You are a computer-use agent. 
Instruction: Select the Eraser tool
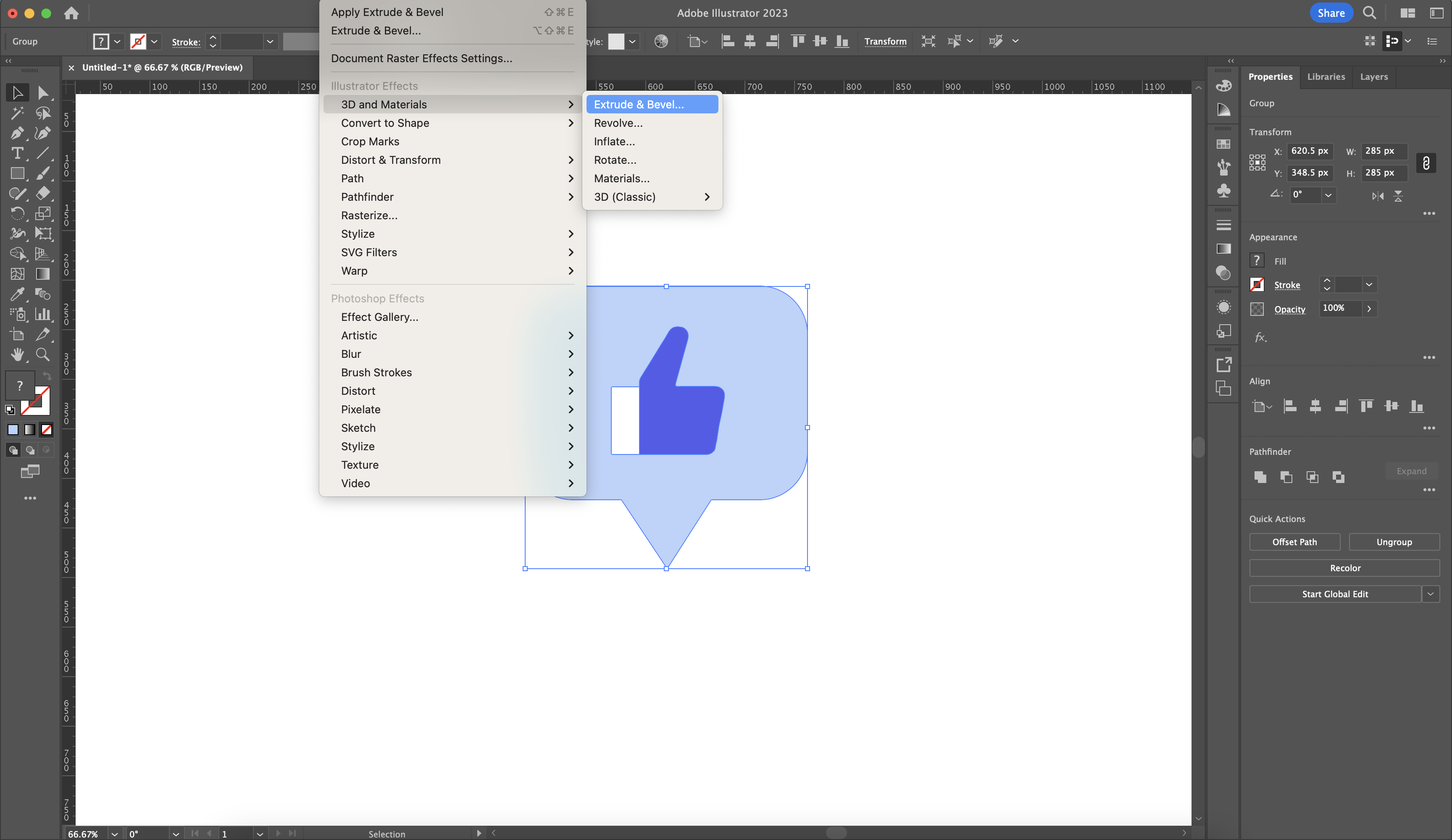42,194
